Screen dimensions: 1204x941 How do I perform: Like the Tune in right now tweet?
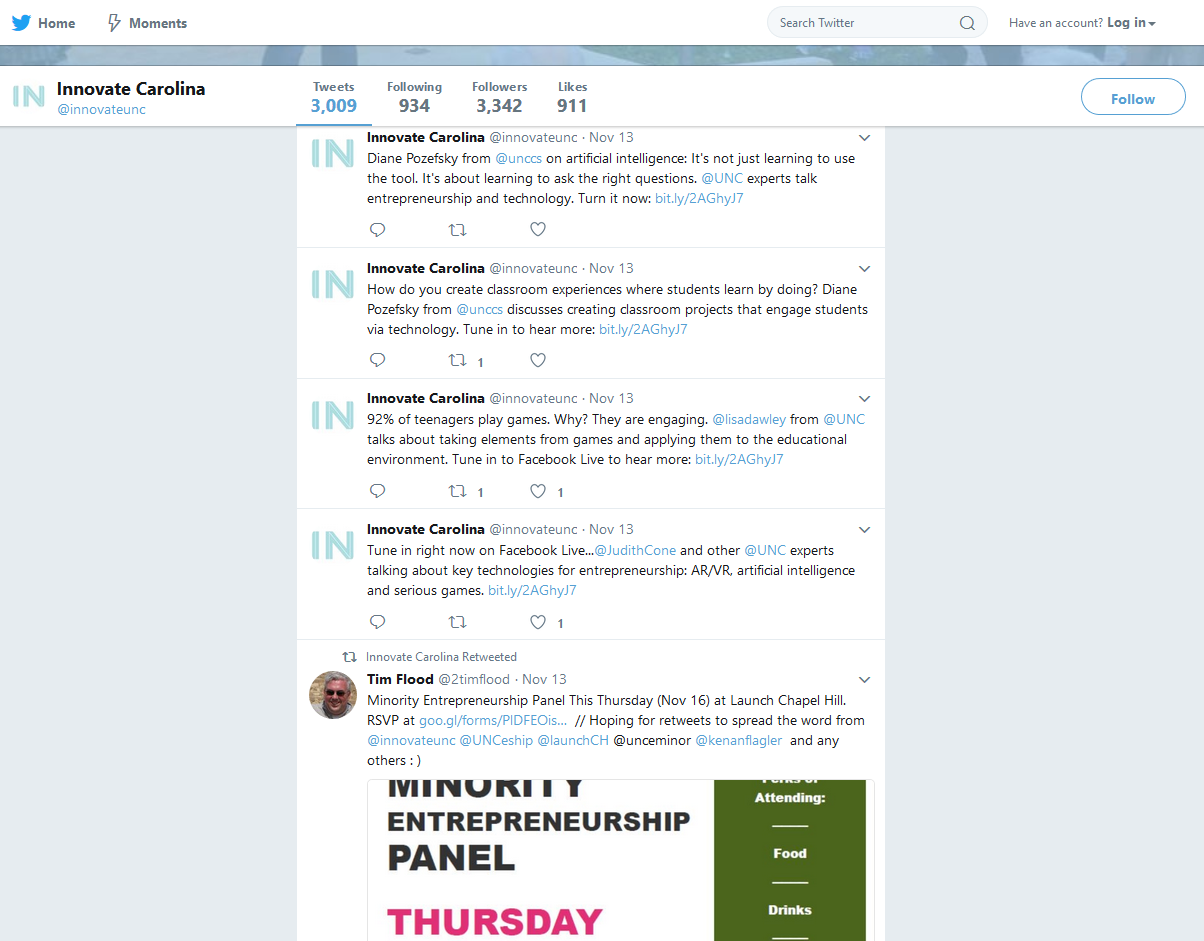(x=538, y=622)
